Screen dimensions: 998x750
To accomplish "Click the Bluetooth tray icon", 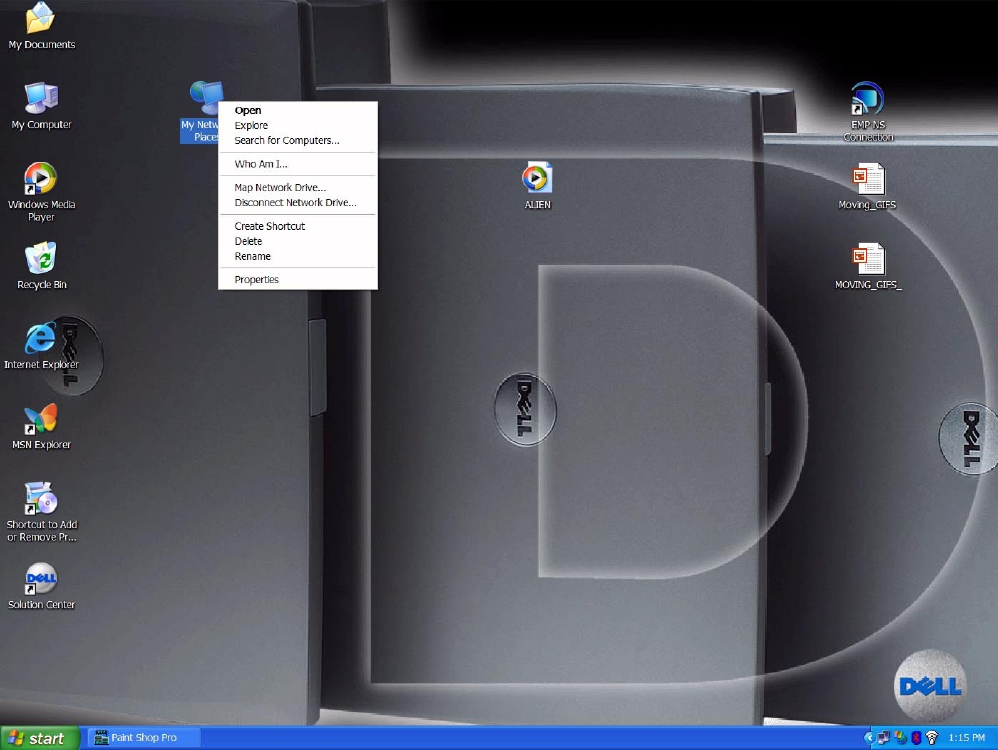I will click(916, 737).
